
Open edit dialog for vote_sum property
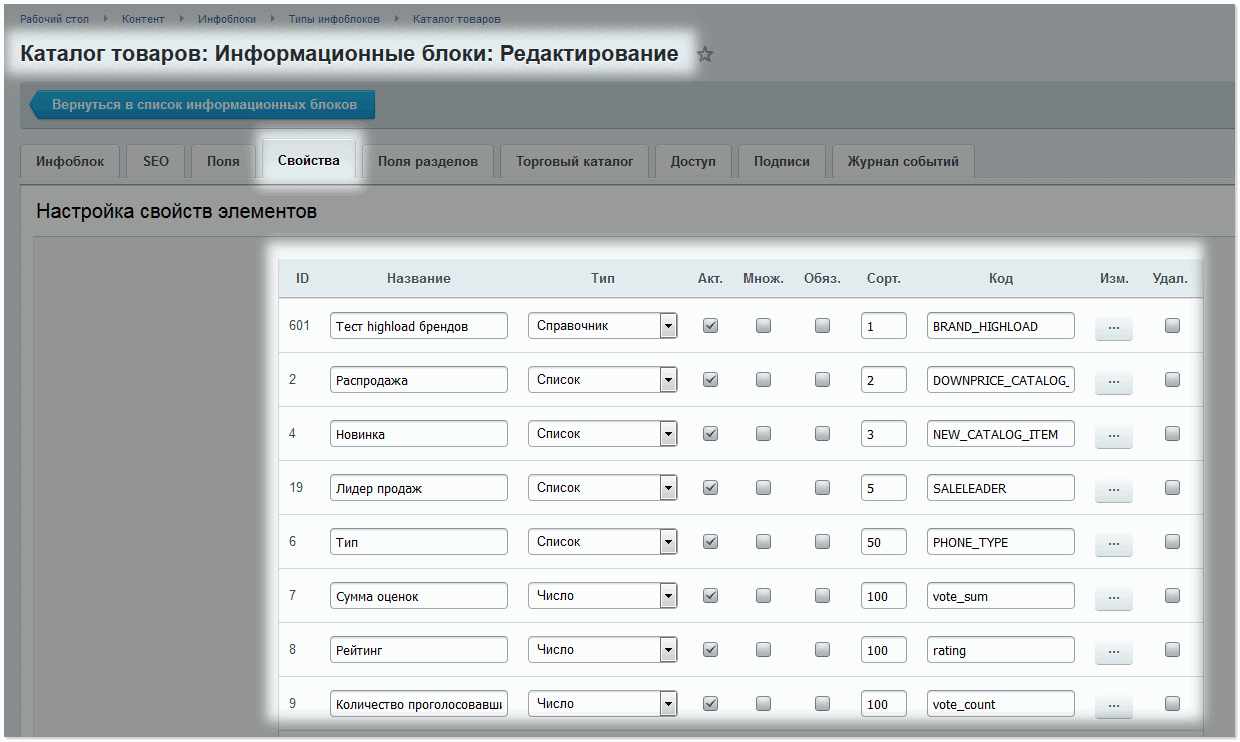pos(1113,596)
